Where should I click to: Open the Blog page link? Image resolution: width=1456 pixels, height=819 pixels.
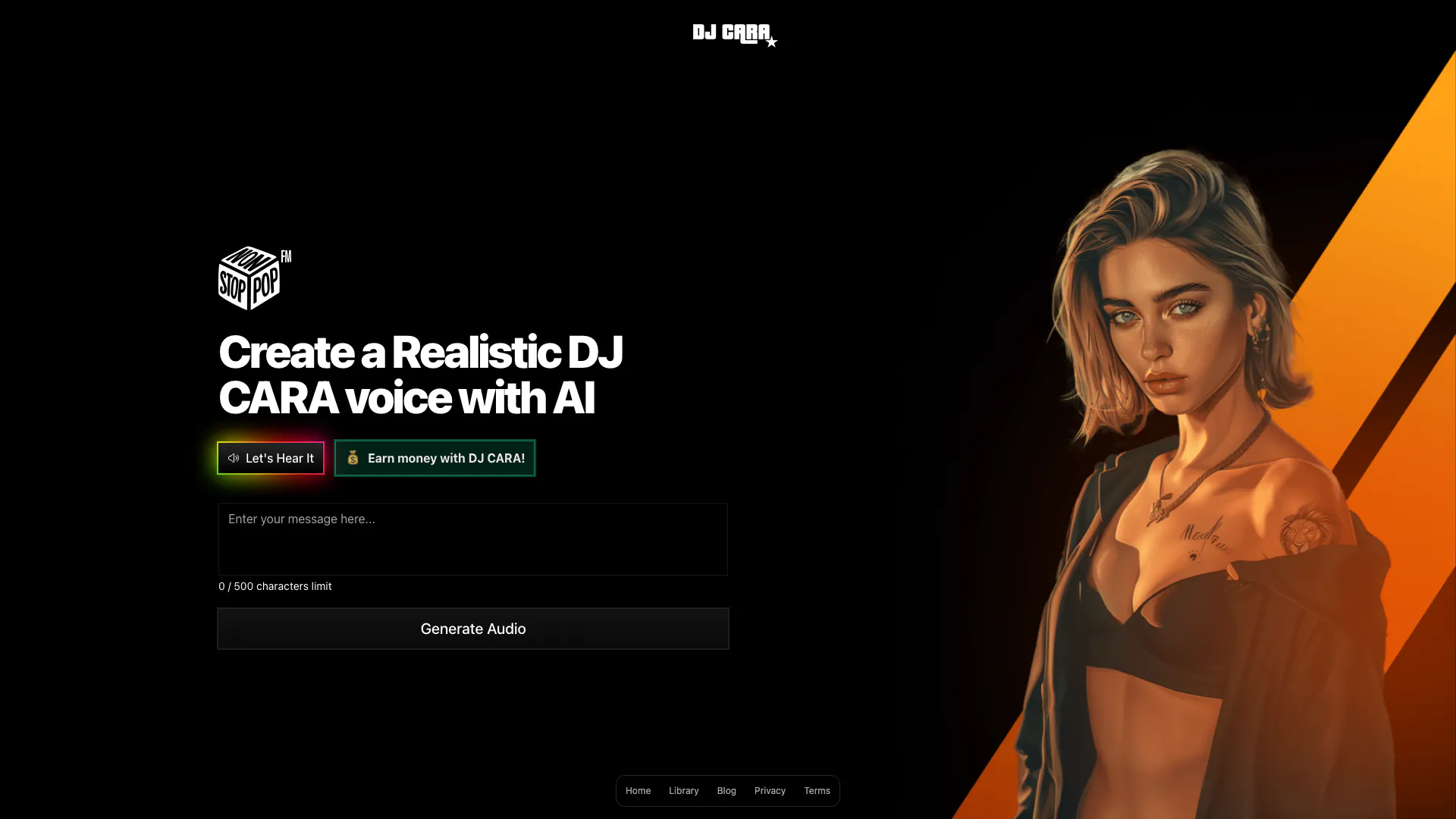pyautogui.click(x=726, y=791)
